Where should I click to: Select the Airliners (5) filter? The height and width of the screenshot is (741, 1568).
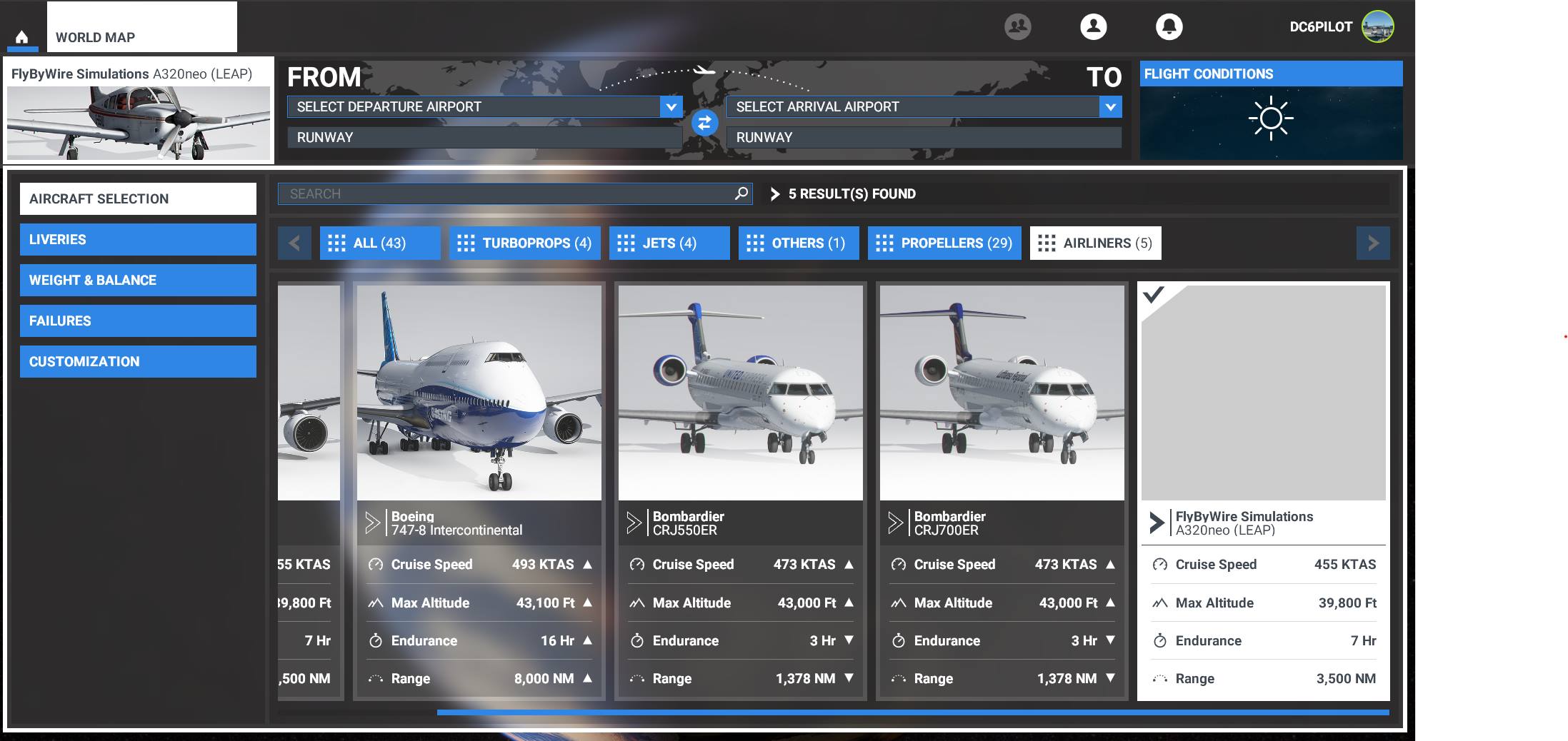[1096, 243]
